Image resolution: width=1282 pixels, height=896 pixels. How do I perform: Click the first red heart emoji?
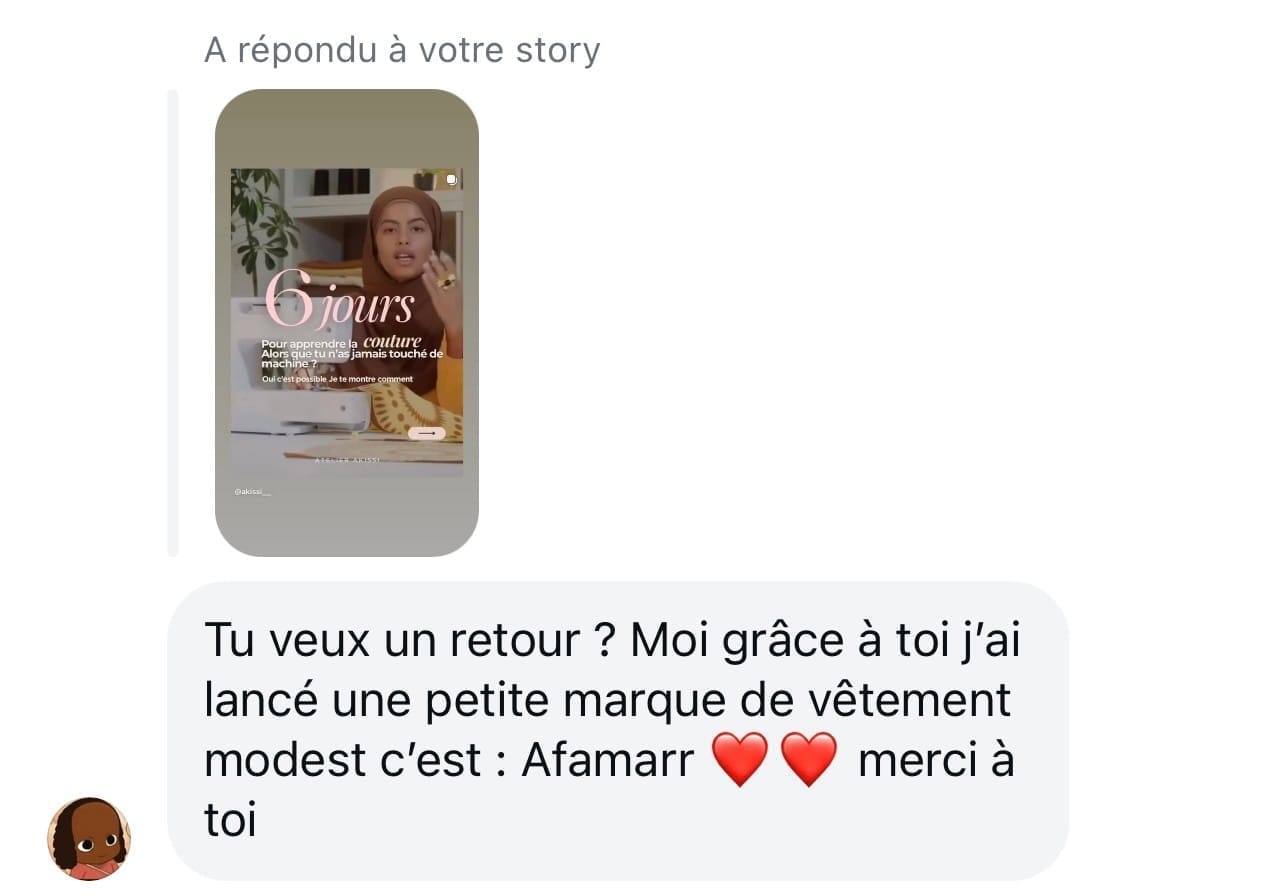tap(739, 759)
